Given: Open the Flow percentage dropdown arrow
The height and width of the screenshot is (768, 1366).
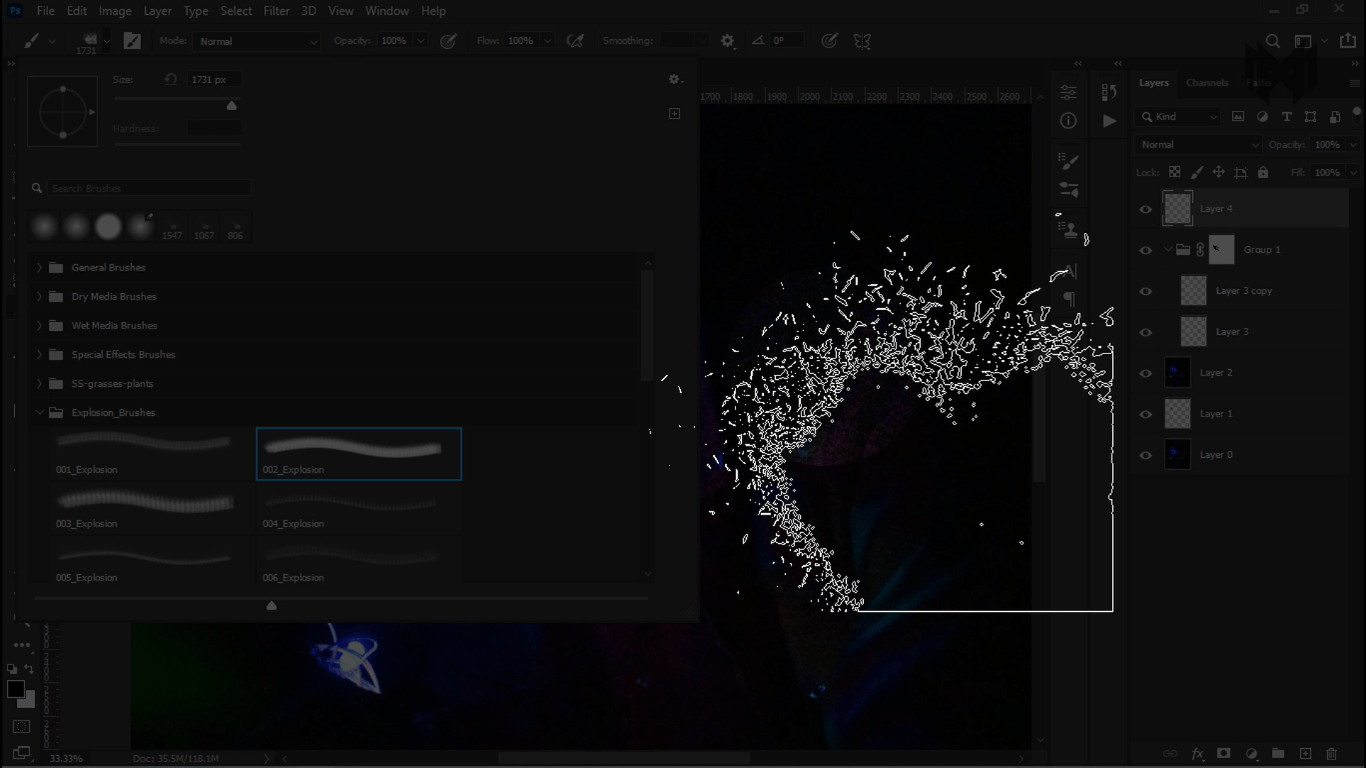Looking at the screenshot, I should 547,41.
